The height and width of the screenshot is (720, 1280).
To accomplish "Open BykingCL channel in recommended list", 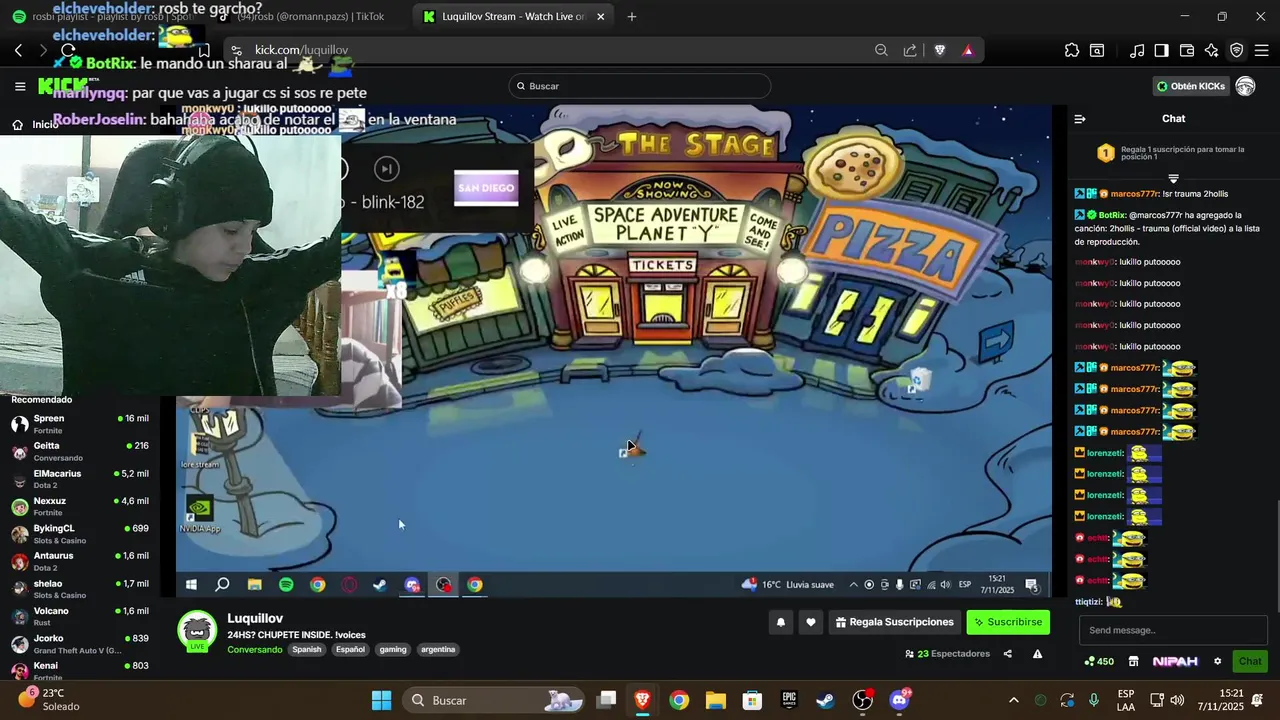I will (80, 534).
